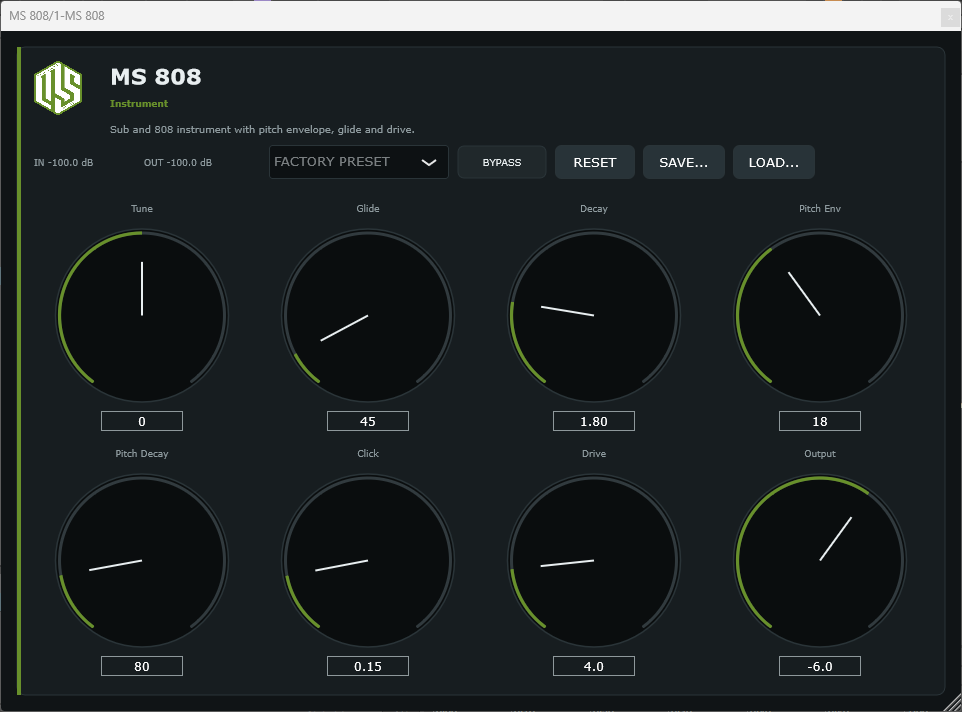The image size is (962, 712).
Task: Click the Decay label above knob
Action: click(x=594, y=209)
